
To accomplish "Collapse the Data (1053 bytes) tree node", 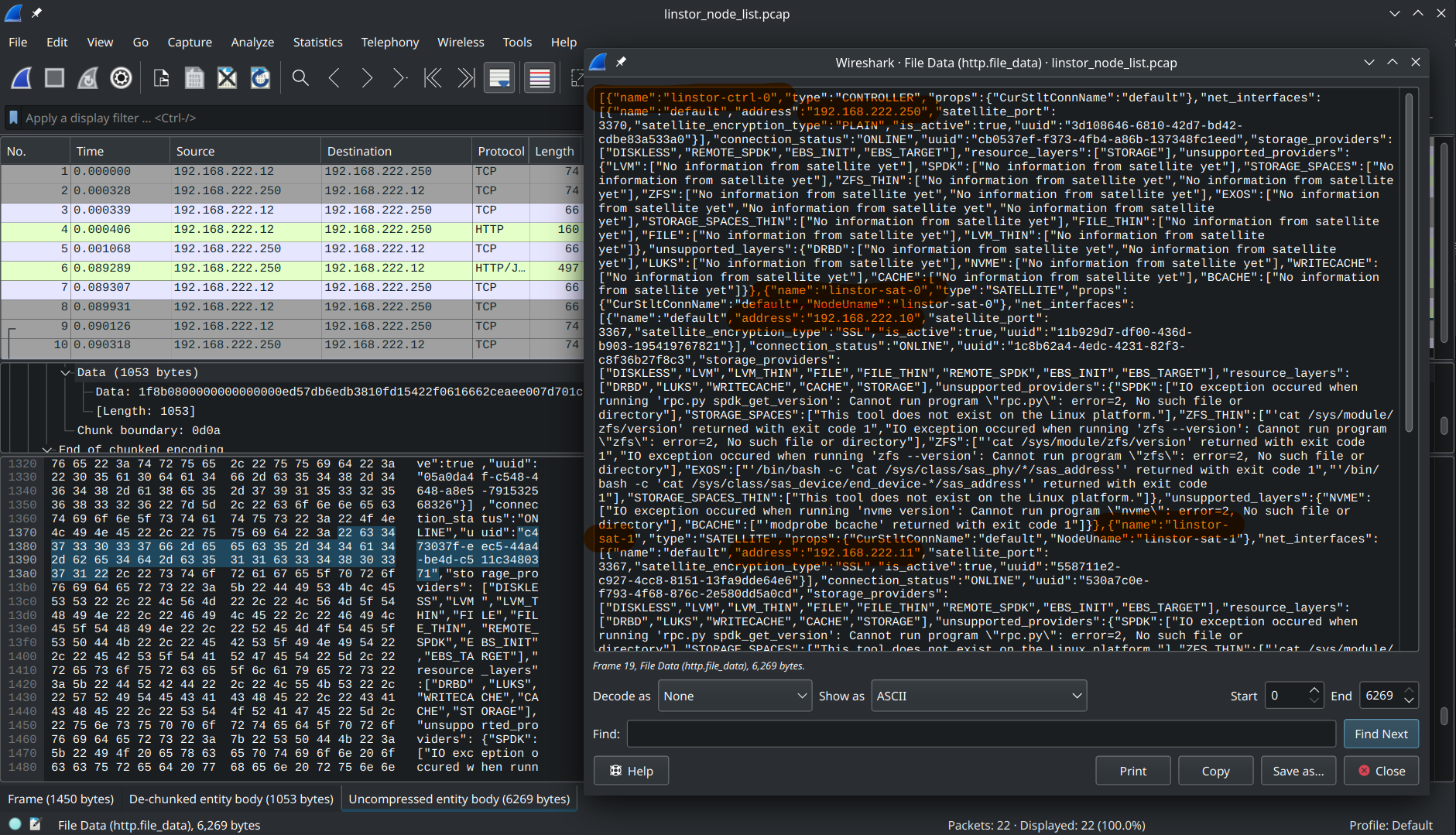I will 66,373.
